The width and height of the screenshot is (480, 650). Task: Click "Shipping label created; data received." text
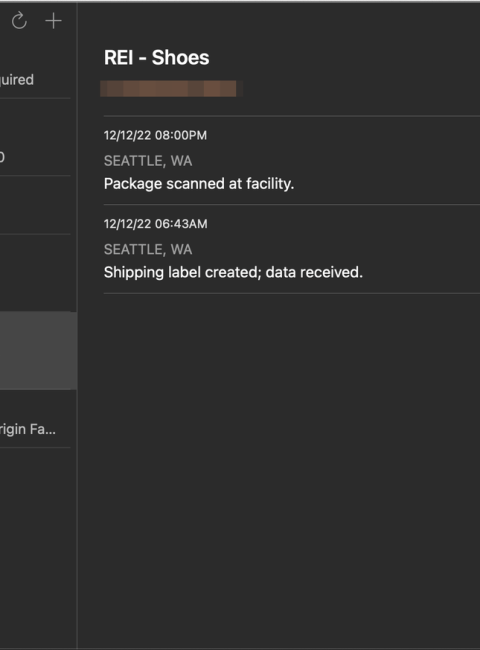tap(233, 272)
